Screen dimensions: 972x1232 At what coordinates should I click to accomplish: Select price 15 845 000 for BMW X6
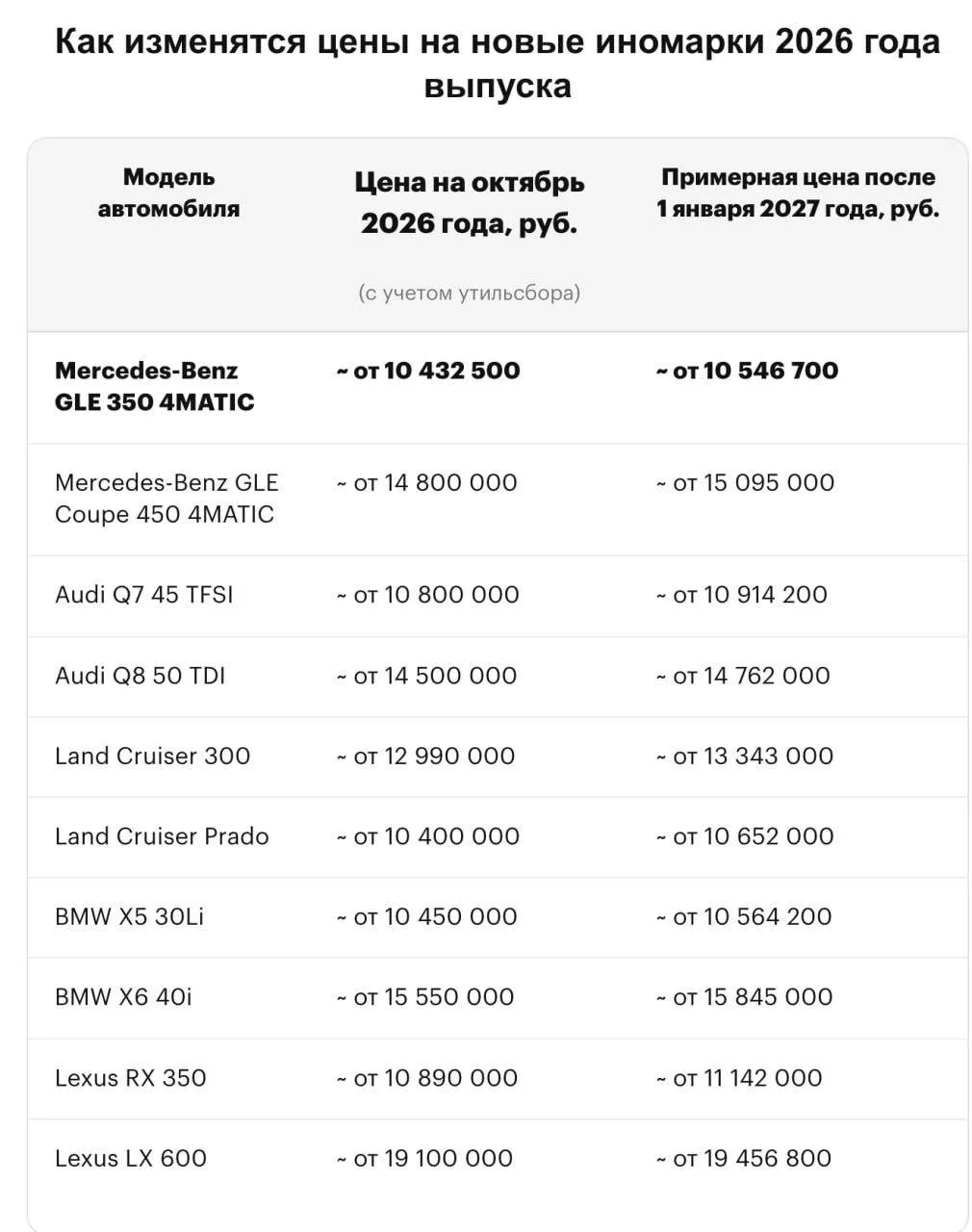click(745, 997)
